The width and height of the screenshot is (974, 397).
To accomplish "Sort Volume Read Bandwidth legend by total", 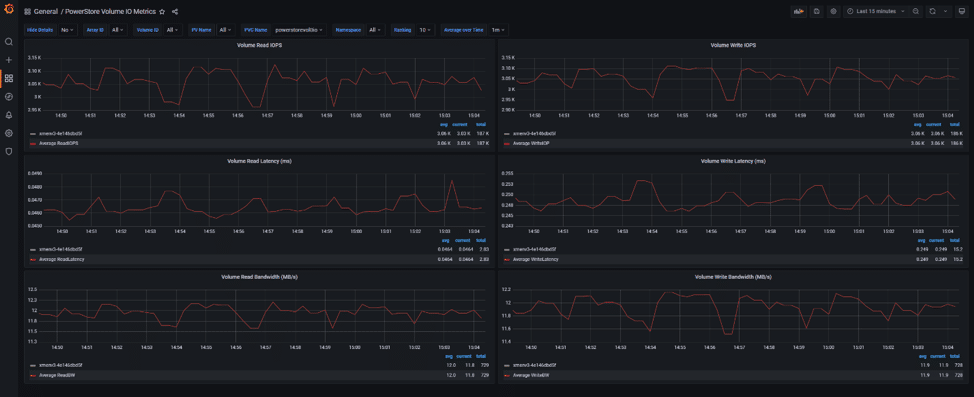I will (x=481, y=356).
